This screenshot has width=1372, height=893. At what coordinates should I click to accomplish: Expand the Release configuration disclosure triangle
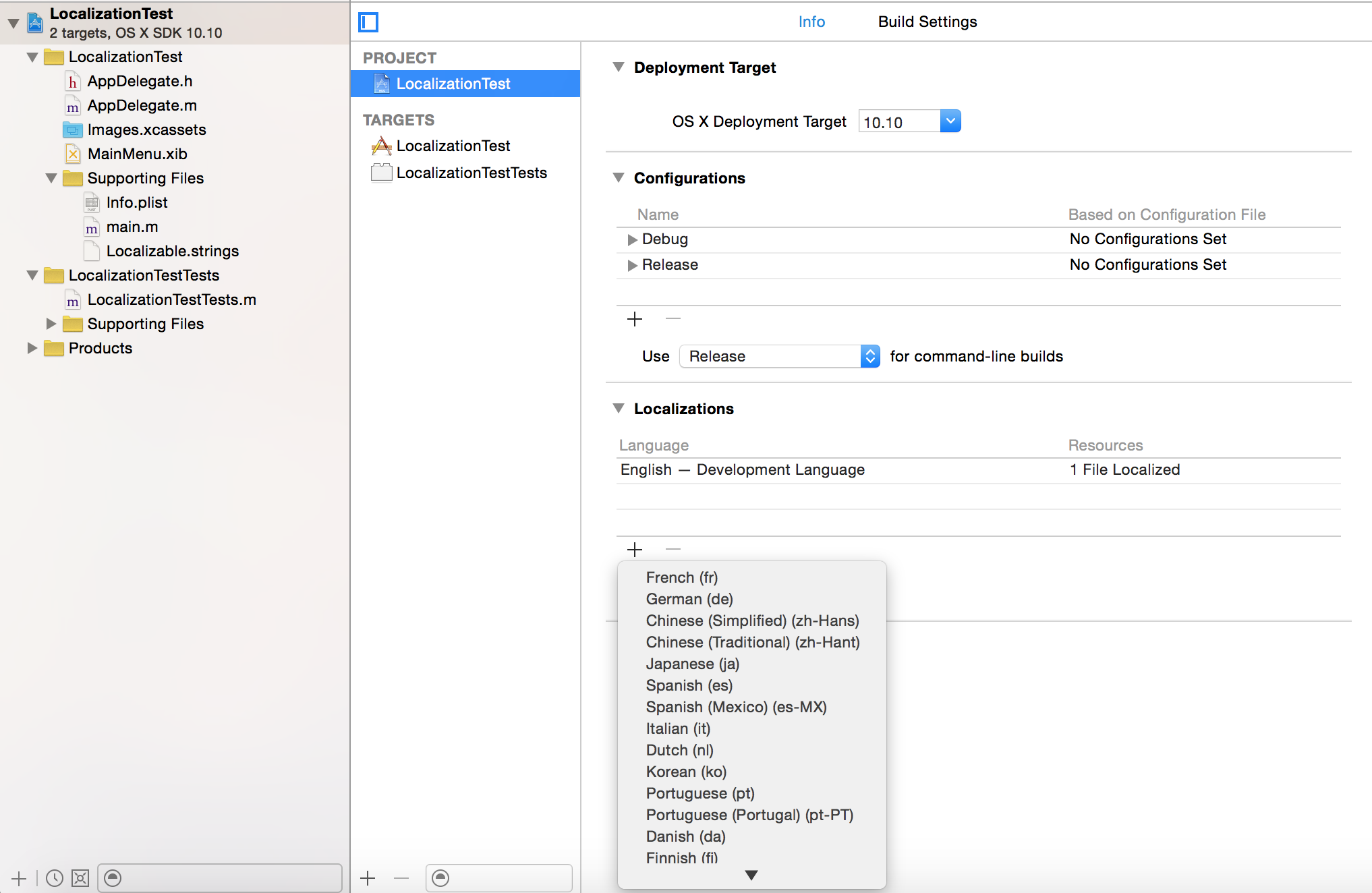click(x=631, y=265)
